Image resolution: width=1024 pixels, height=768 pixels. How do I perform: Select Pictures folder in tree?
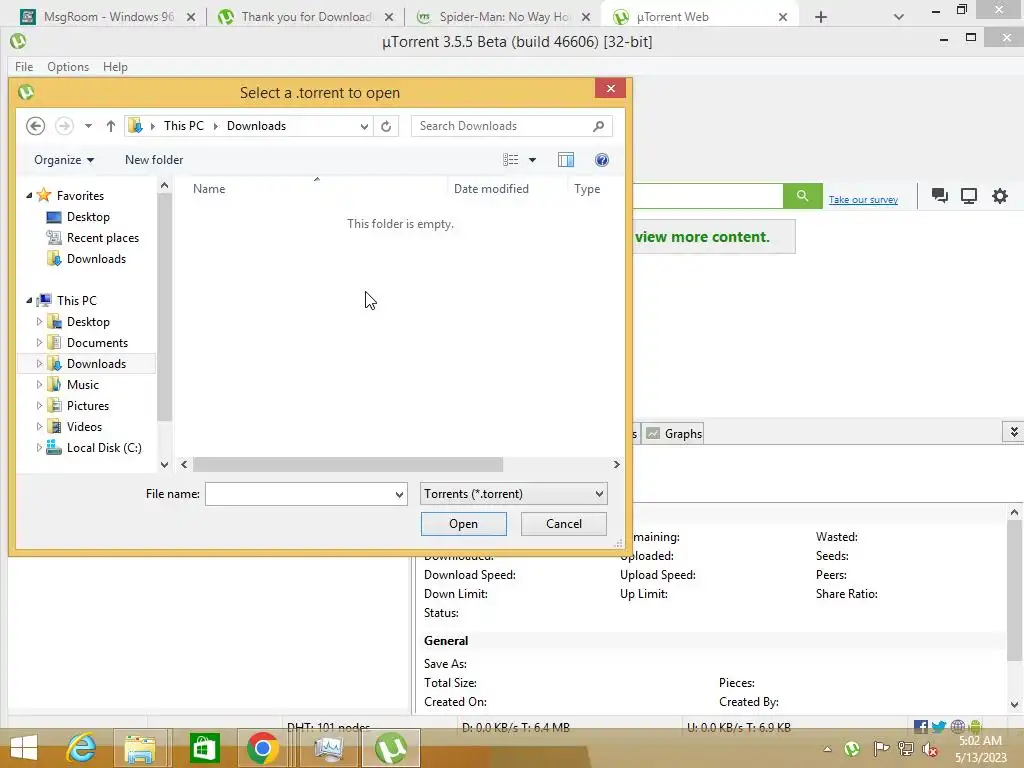[x=88, y=406]
